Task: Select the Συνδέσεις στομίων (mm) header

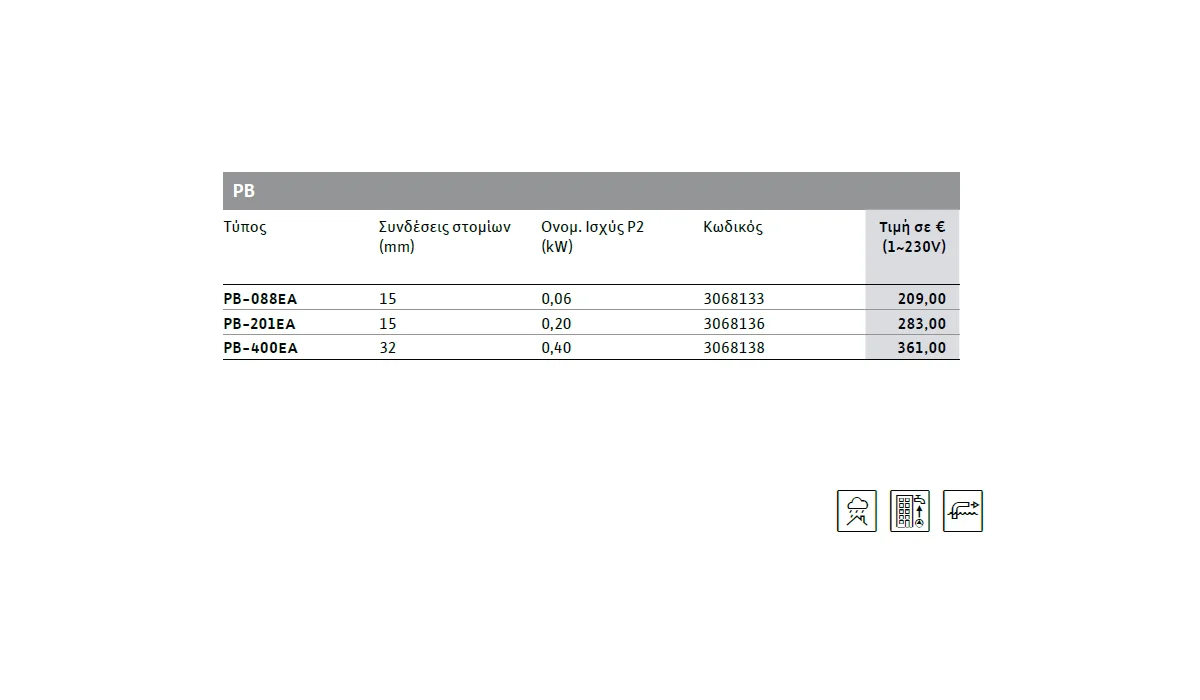Action: (445, 237)
